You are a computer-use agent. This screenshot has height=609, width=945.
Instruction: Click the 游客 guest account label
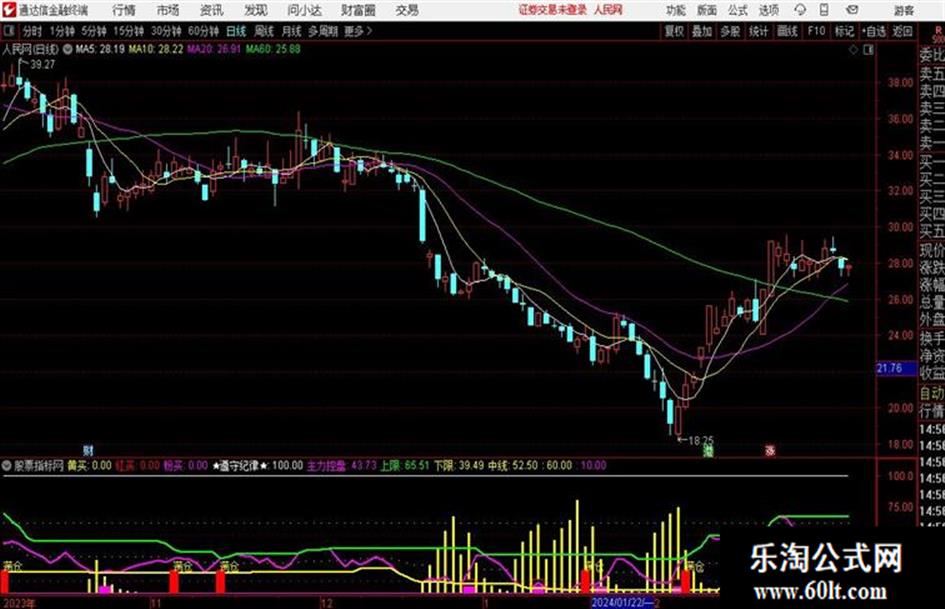tap(903, 10)
